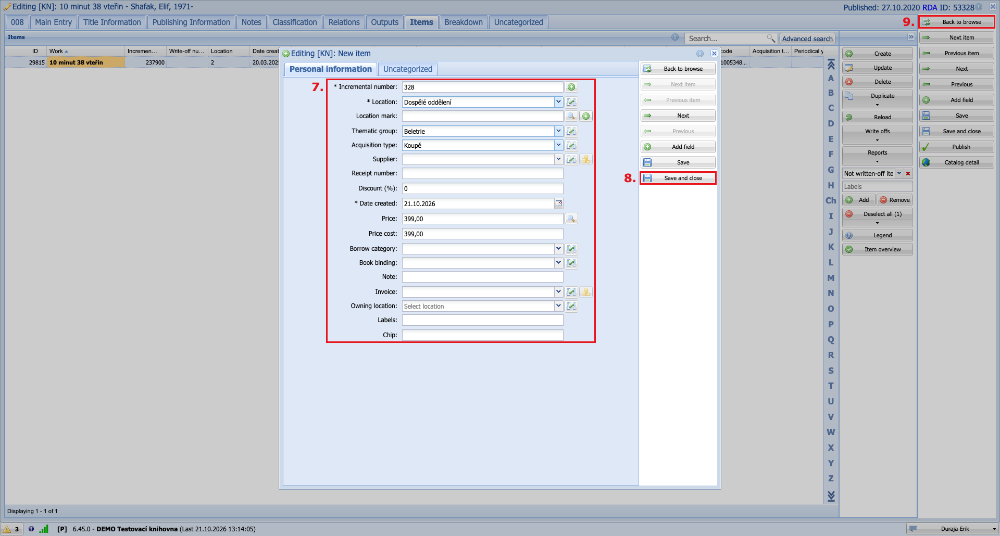Click magnifier icon in Items search box
The width and height of the screenshot is (1000, 536).
771,38
